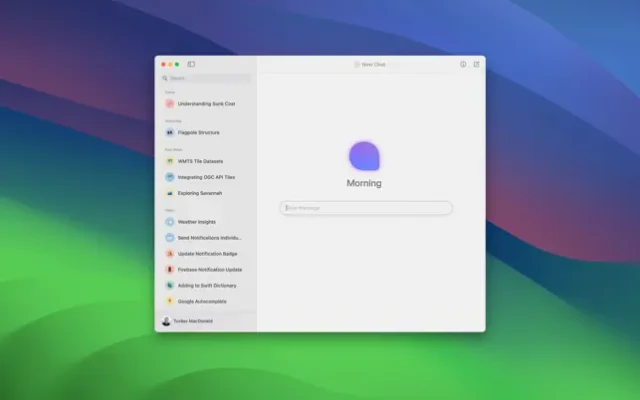Select Adding to Swift Dictionary chat
Image resolution: width=640 pixels, height=400 pixels.
point(209,285)
